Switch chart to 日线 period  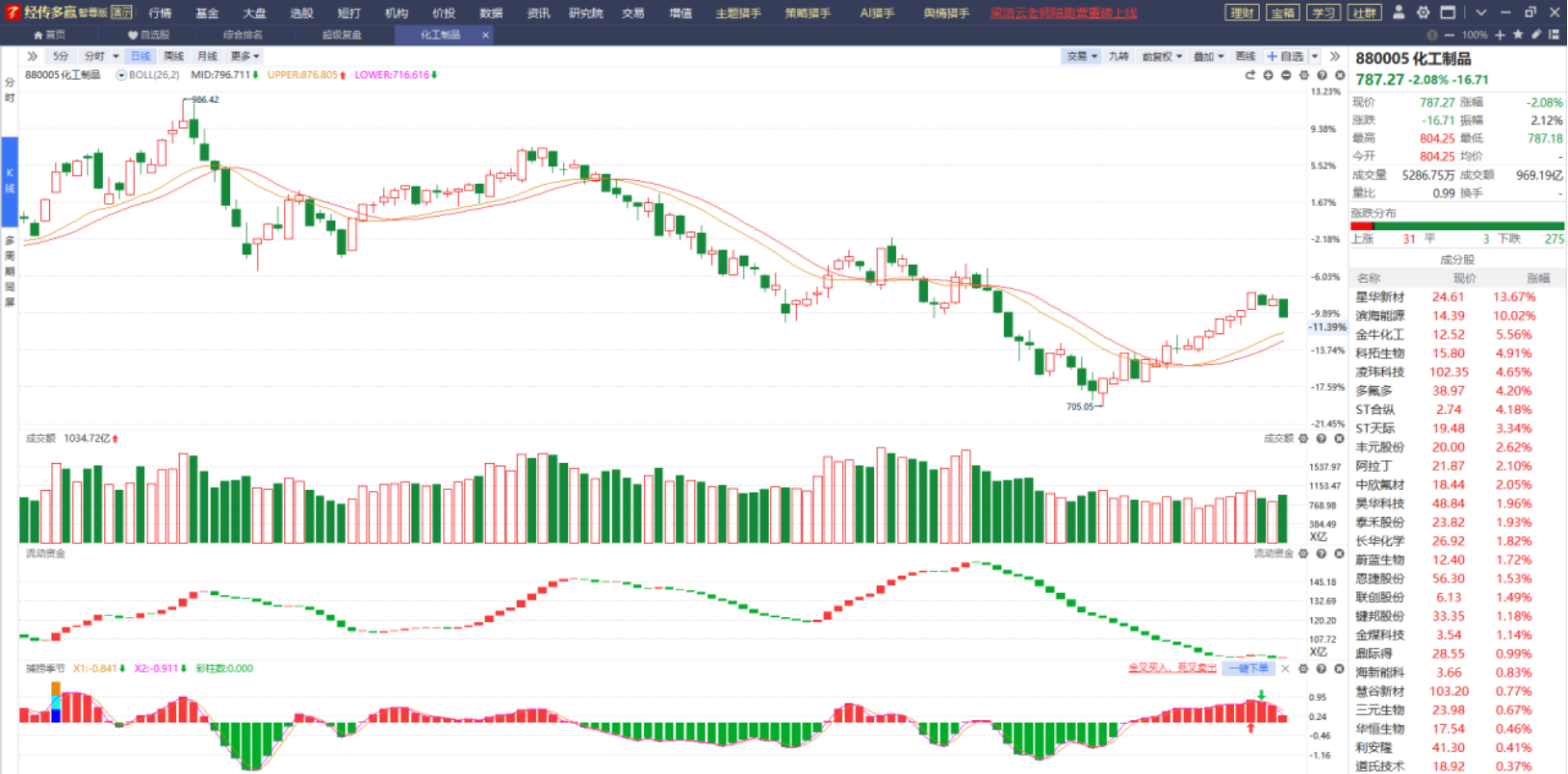[x=141, y=57]
